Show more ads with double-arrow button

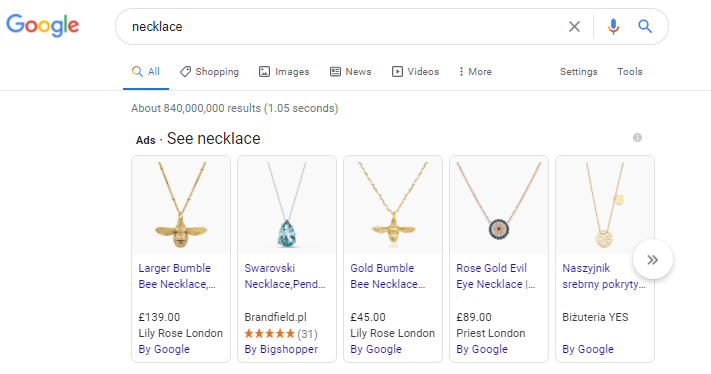coord(653,259)
